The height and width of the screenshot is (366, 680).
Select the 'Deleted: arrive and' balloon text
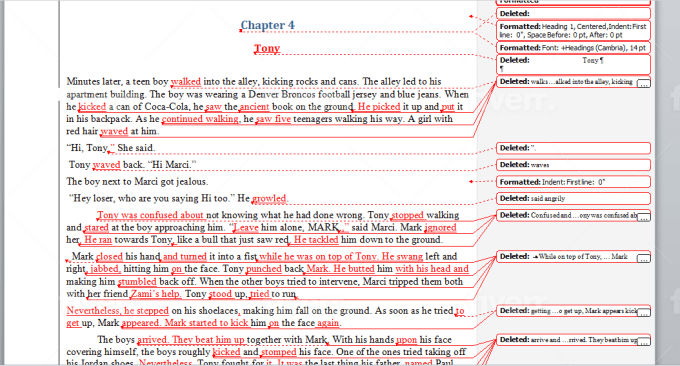[x=568, y=340]
